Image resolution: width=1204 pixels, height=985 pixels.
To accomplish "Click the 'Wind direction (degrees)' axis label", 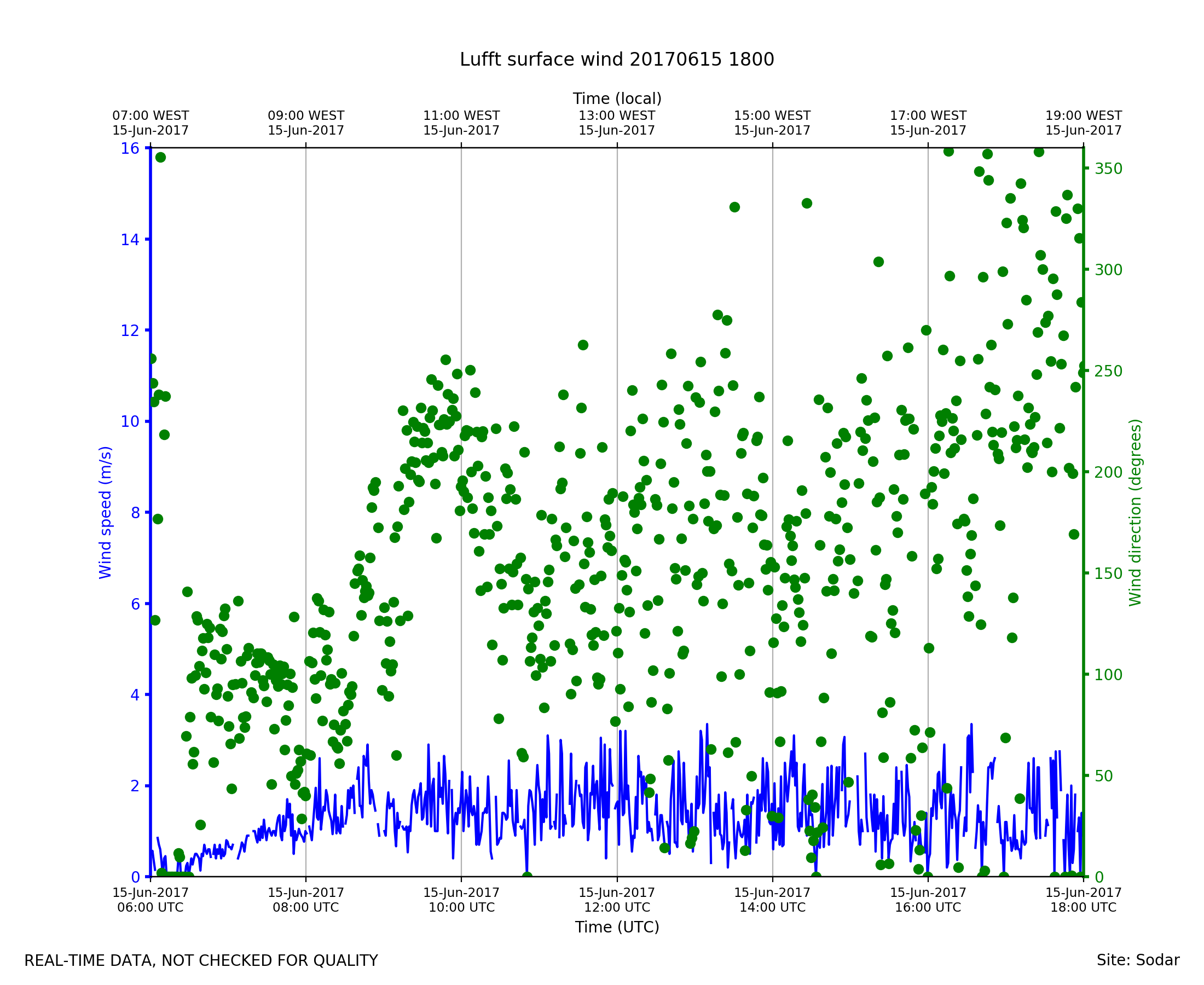I will pos(1135,512).
